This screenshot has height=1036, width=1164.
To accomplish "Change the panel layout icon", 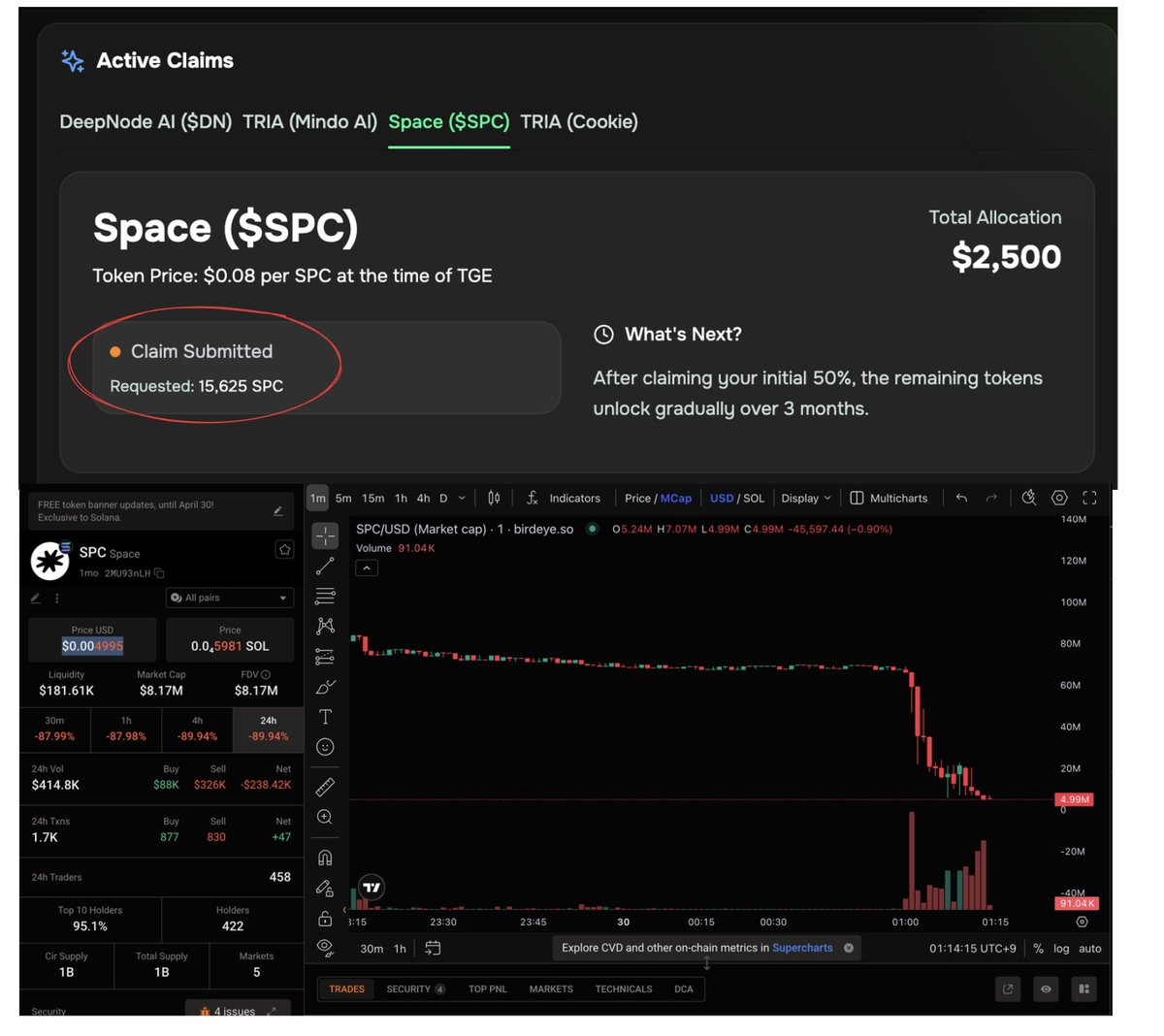I will click(x=1083, y=989).
